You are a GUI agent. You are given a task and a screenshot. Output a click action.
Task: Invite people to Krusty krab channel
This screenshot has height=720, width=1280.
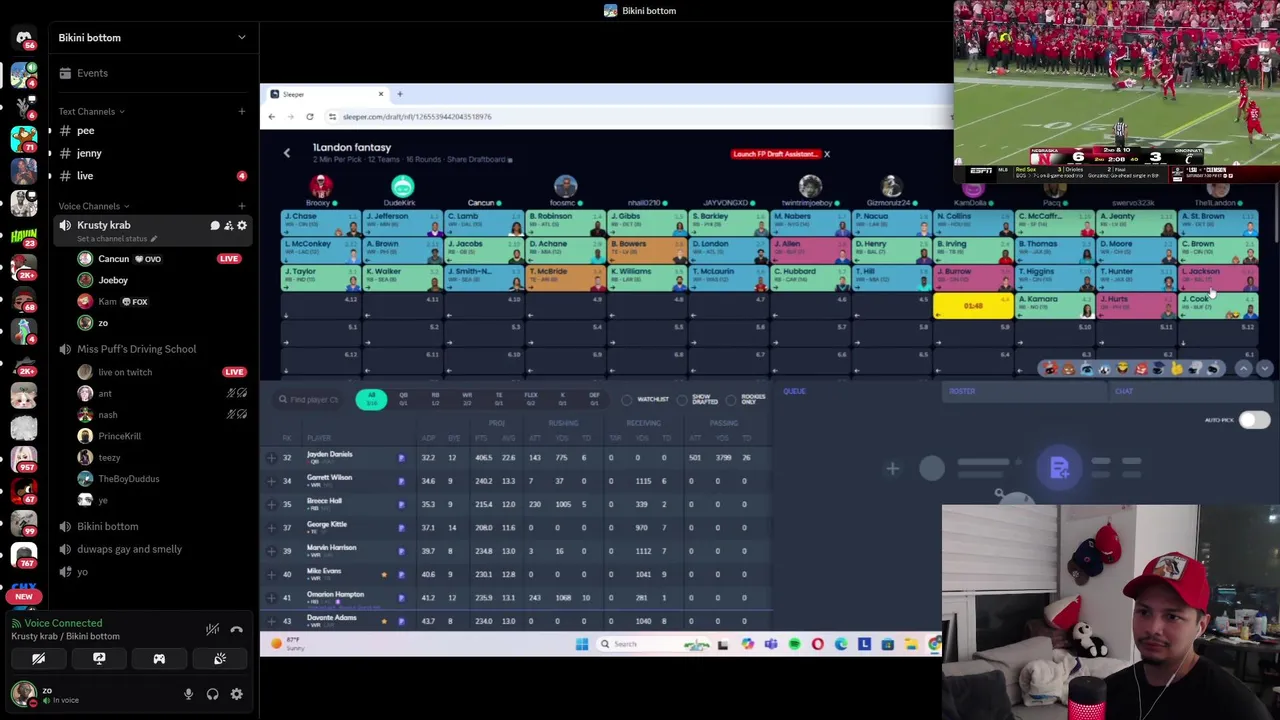[228, 226]
